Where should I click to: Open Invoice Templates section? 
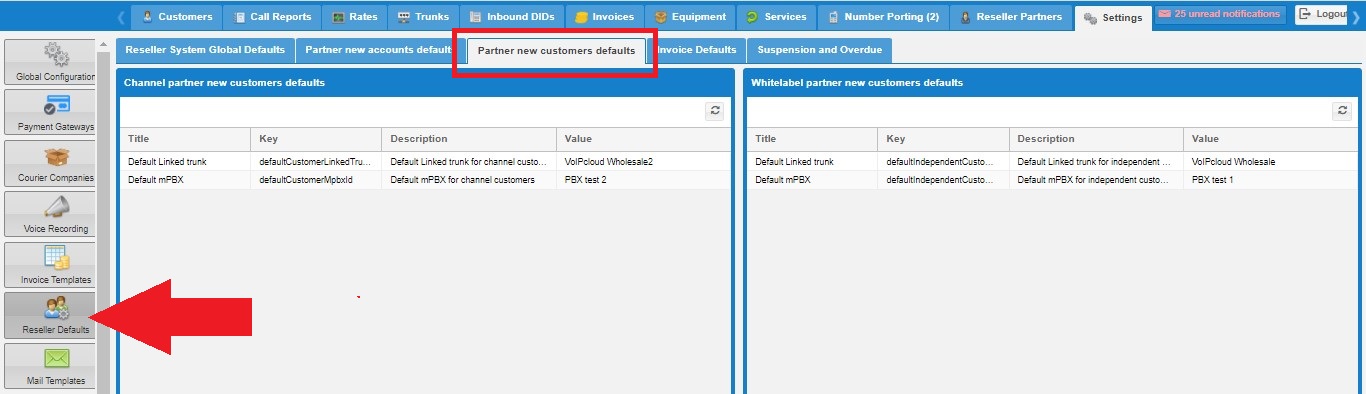pos(50,265)
